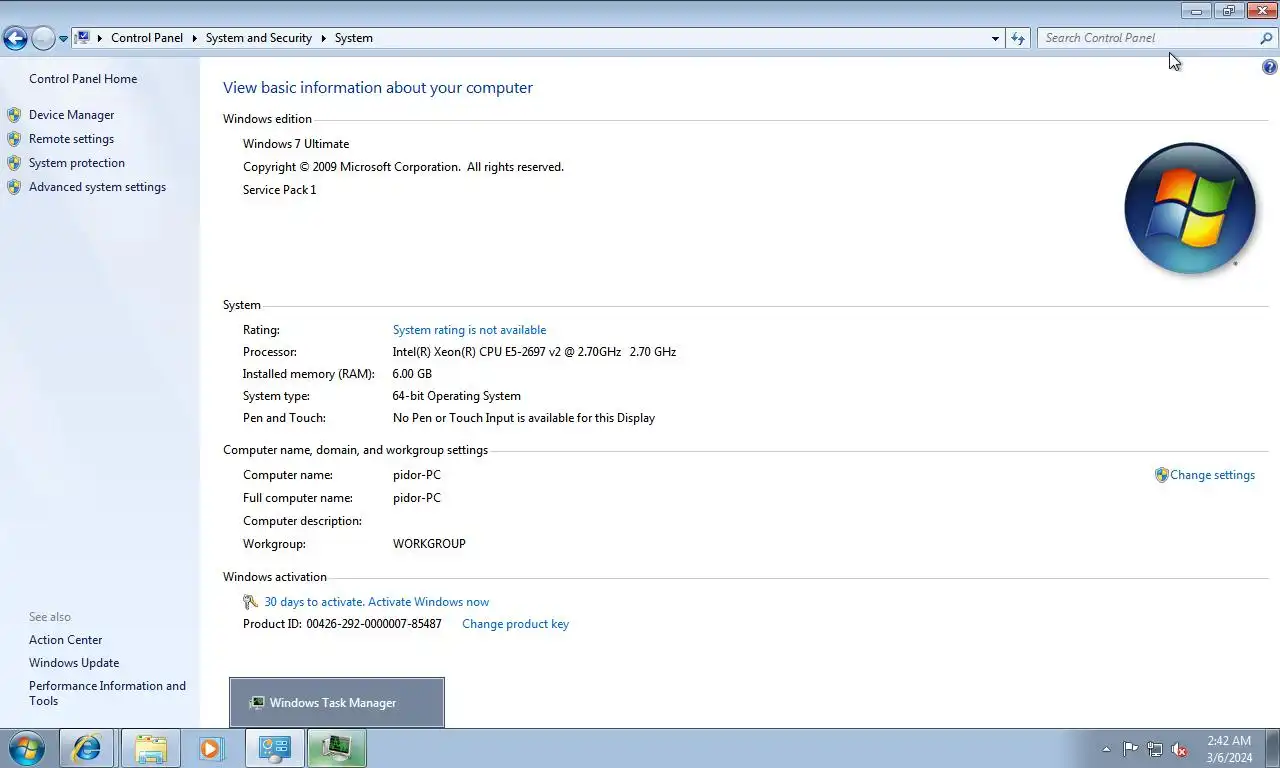1280x768 pixels.
Task: Open Help via question mark icon
Action: tap(1270, 68)
